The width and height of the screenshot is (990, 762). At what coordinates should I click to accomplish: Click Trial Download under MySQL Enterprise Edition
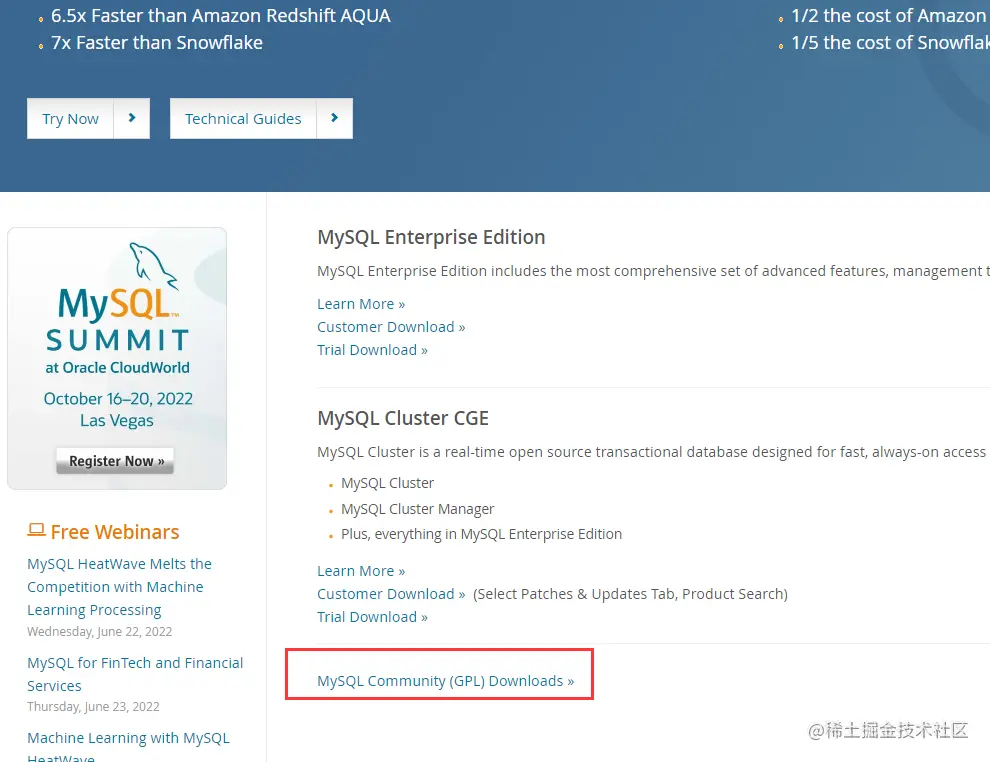coord(372,350)
